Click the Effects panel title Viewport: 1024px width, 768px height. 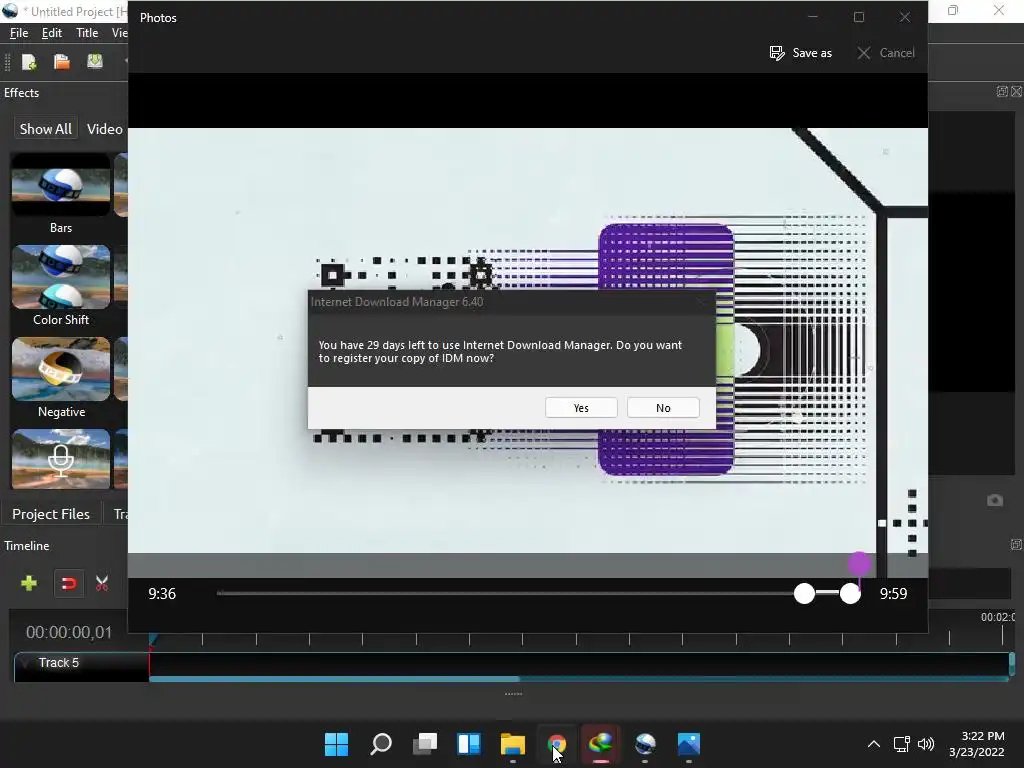[x=22, y=93]
